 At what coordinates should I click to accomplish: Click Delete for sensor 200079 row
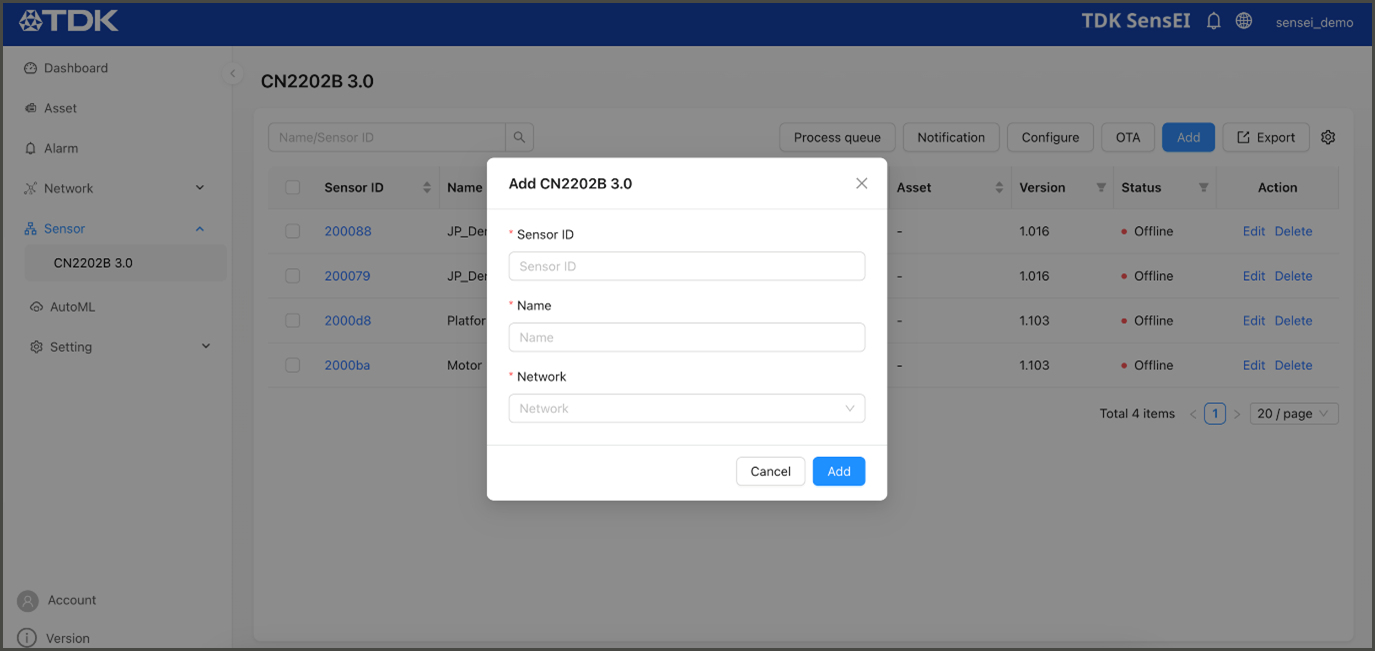pyautogui.click(x=1293, y=276)
